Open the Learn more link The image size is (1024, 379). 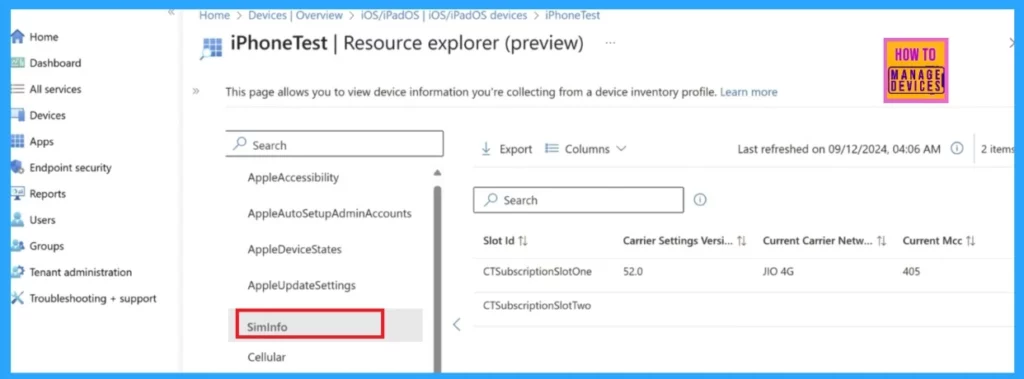tap(748, 92)
